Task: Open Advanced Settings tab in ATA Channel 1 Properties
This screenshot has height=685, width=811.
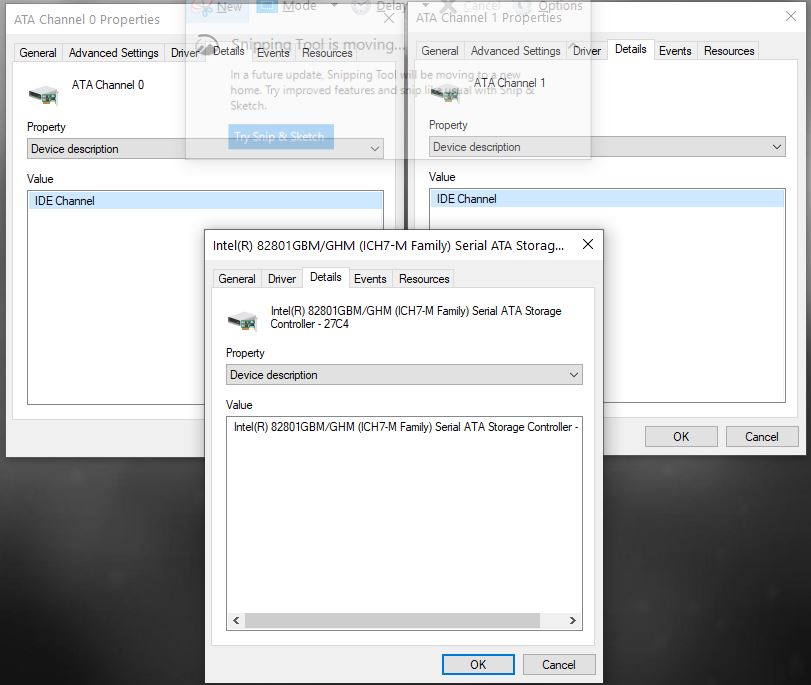Action: tap(515, 51)
